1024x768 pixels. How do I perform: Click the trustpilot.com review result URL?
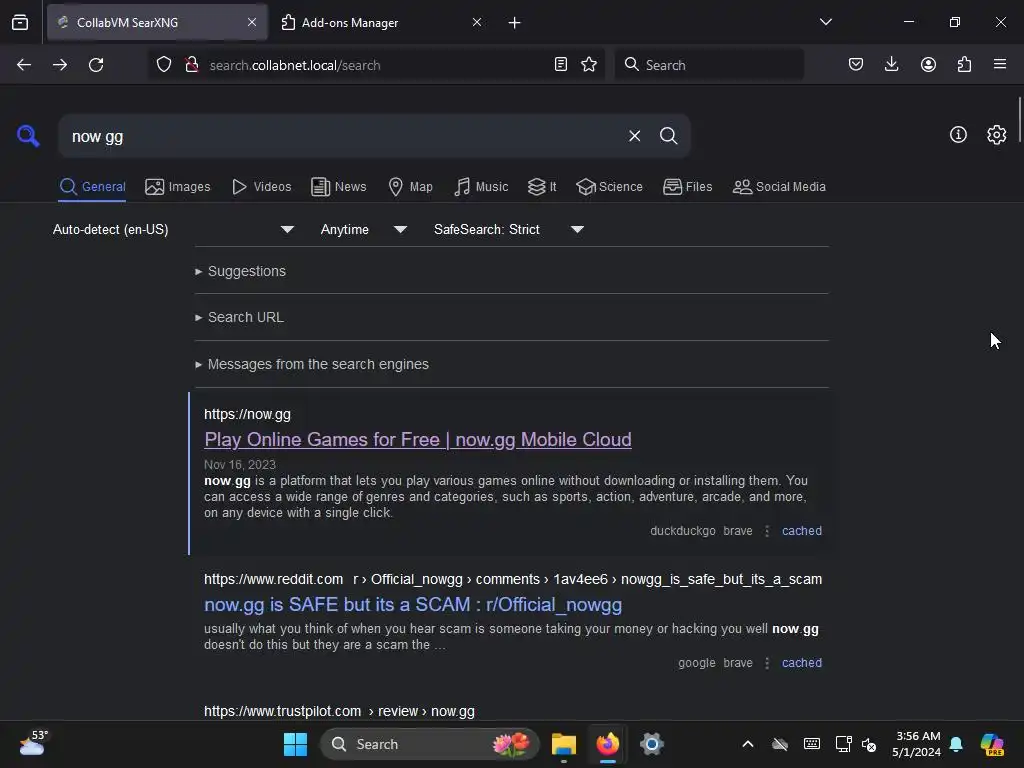click(339, 711)
